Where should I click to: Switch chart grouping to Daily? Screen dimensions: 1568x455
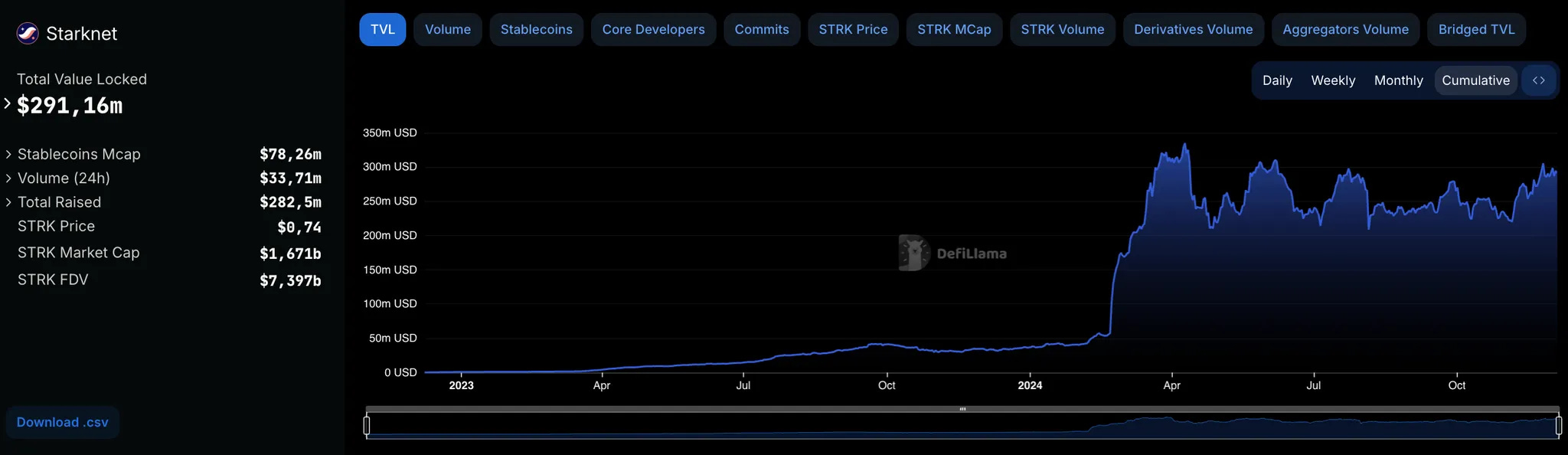1277,80
